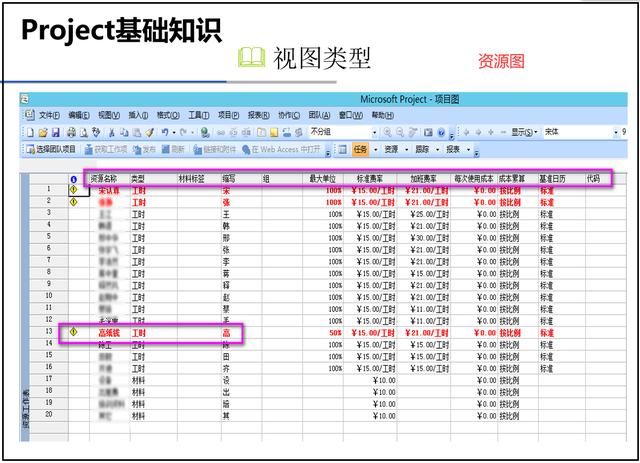Click the Open folder icon

[x=43, y=133]
